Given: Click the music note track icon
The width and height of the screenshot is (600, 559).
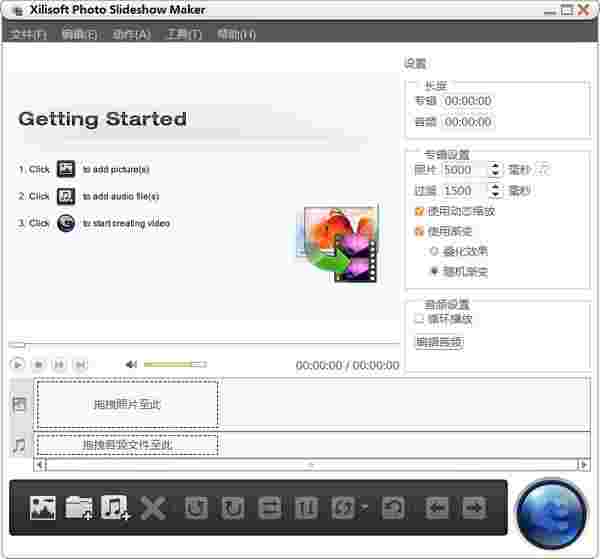Looking at the screenshot, I should pyautogui.click(x=19, y=445).
